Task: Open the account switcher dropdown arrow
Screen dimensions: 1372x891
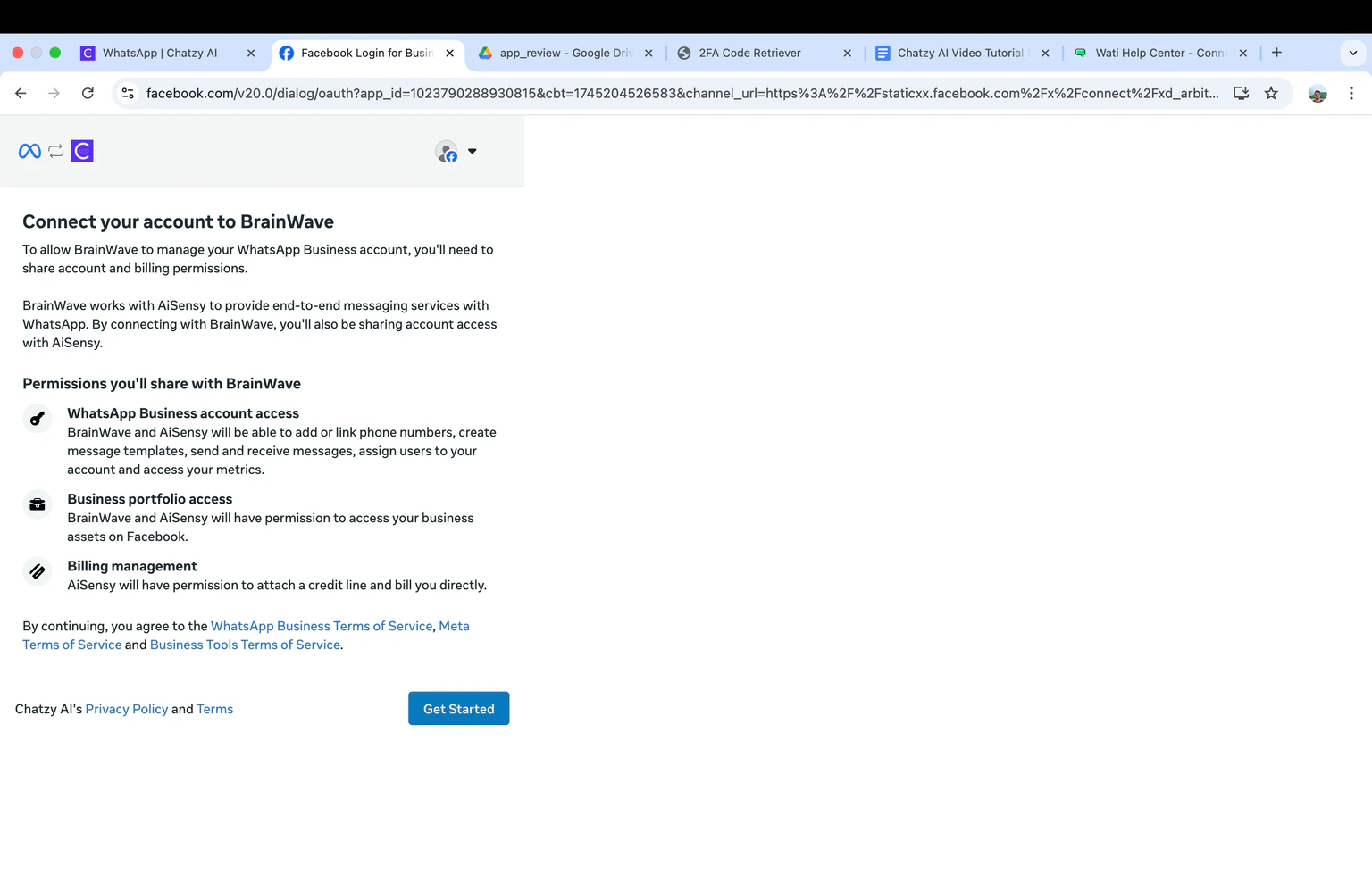Action: pos(473,151)
